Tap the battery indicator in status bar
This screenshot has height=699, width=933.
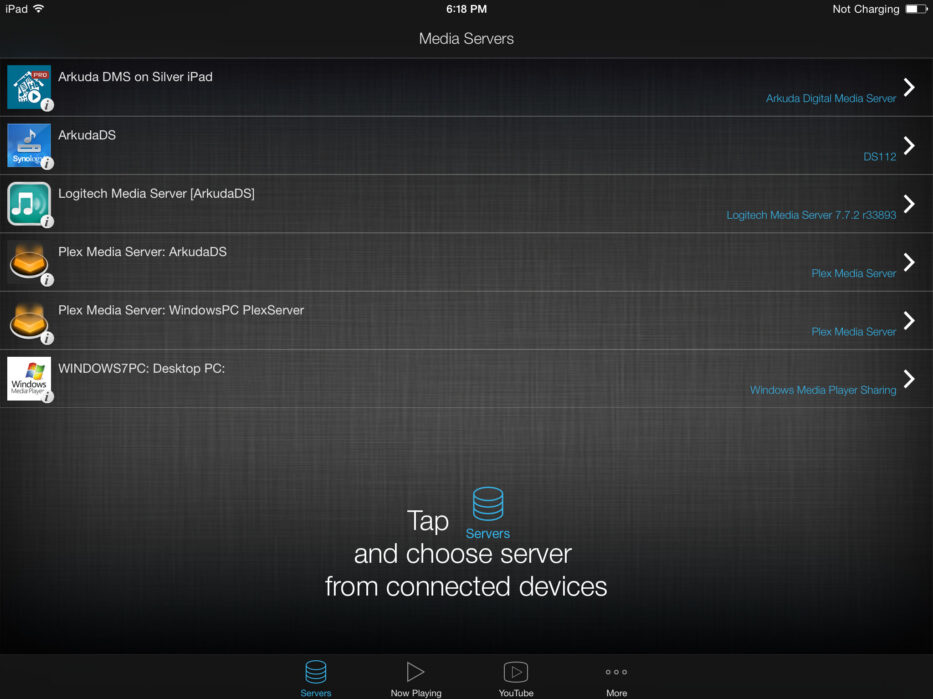pyautogui.click(x=915, y=9)
